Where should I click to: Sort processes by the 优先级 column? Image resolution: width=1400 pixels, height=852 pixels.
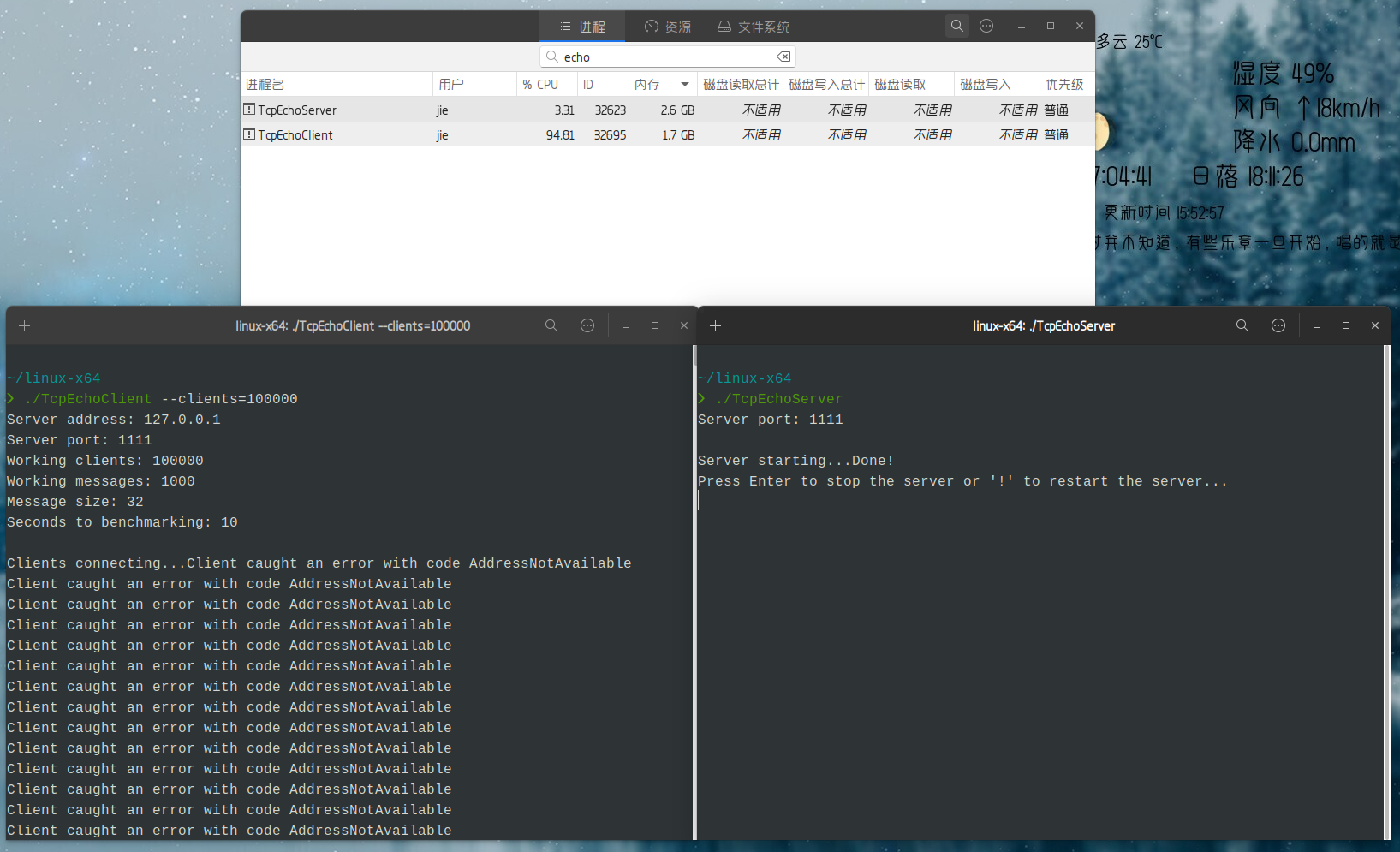[x=1064, y=84]
